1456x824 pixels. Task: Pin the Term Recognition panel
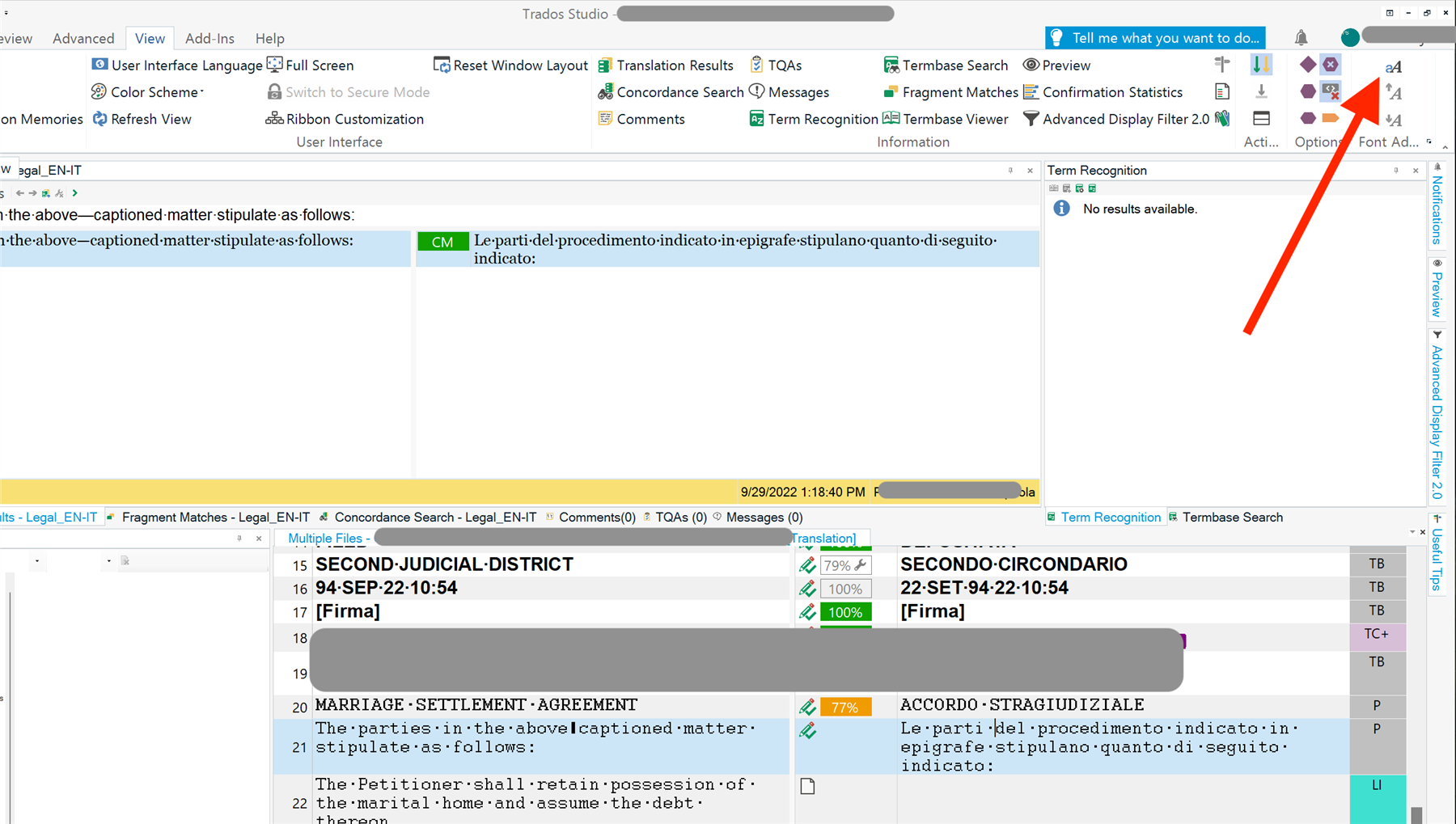(x=1396, y=171)
